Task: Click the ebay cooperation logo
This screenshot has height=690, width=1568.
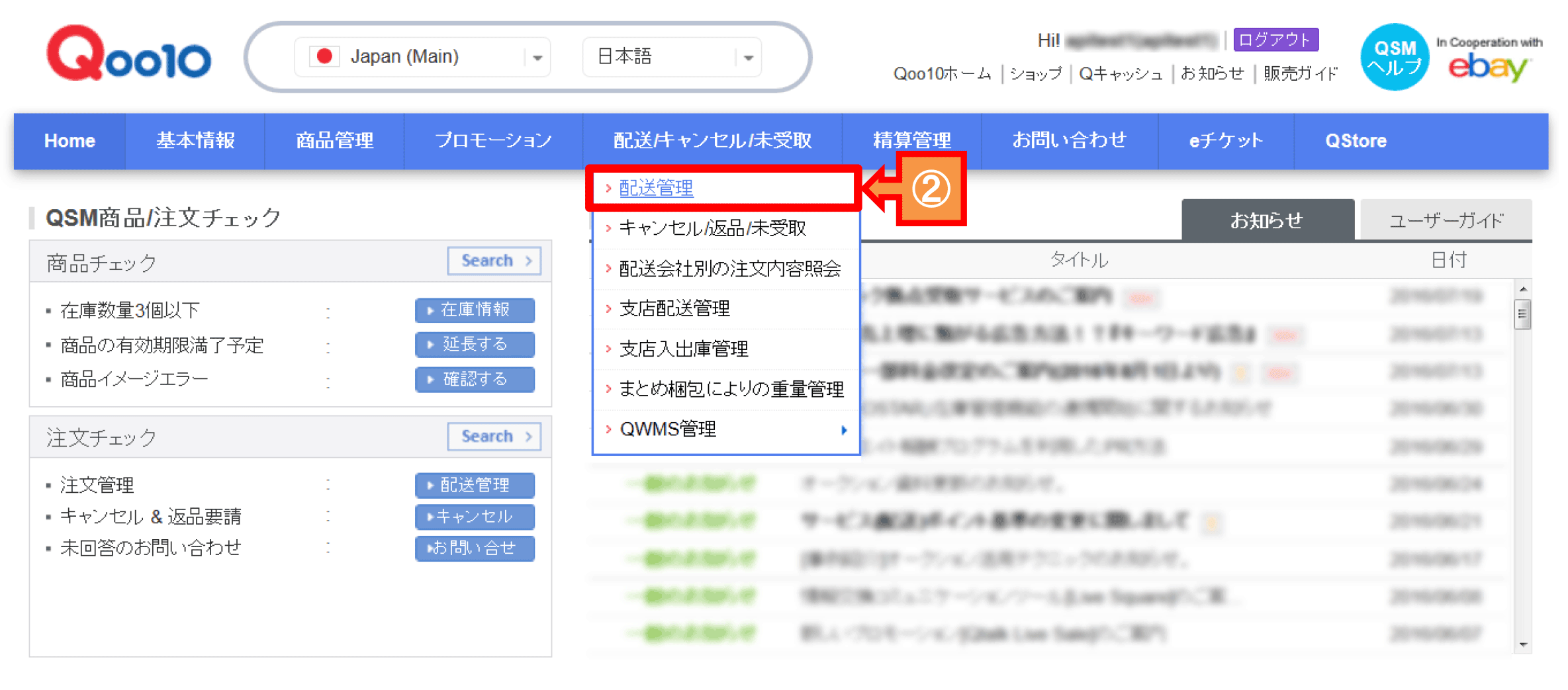Action: point(1489,61)
